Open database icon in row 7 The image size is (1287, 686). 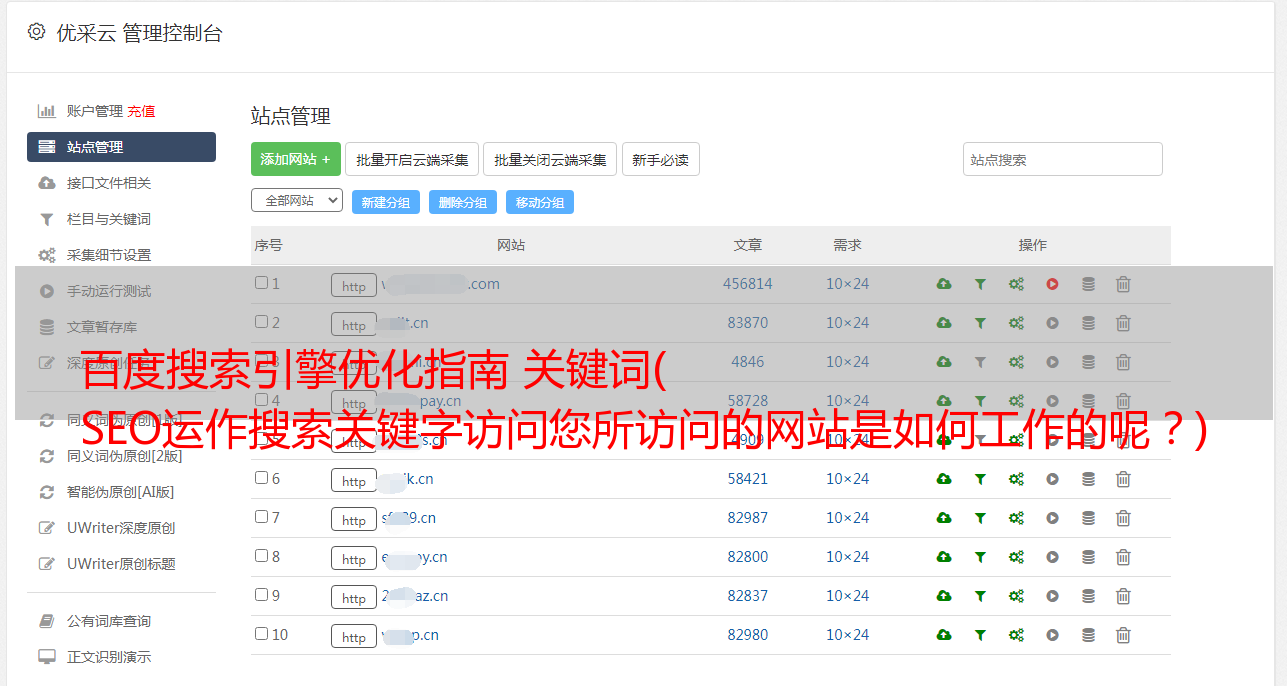(1088, 518)
